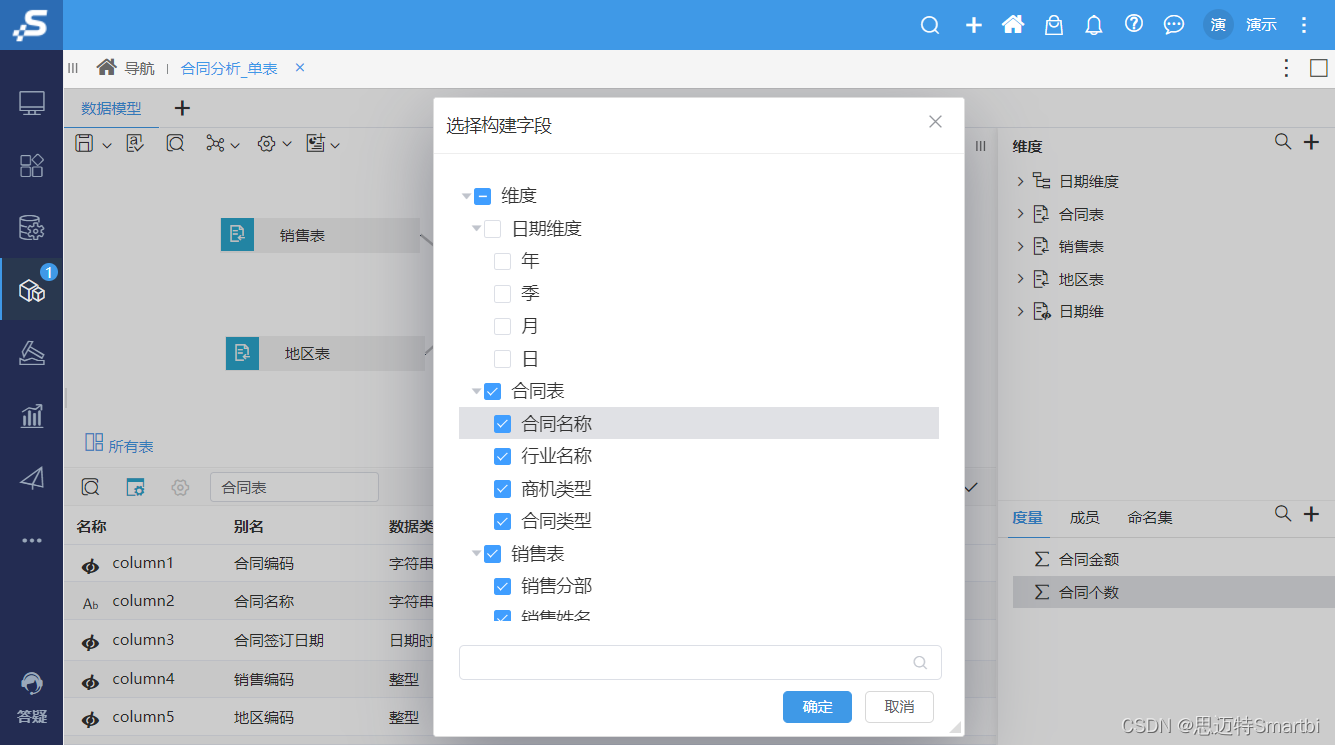This screenshot has width=1335, height=745.
Task: Open the save icon dropdown arrow
Action: tap(107, 146)
